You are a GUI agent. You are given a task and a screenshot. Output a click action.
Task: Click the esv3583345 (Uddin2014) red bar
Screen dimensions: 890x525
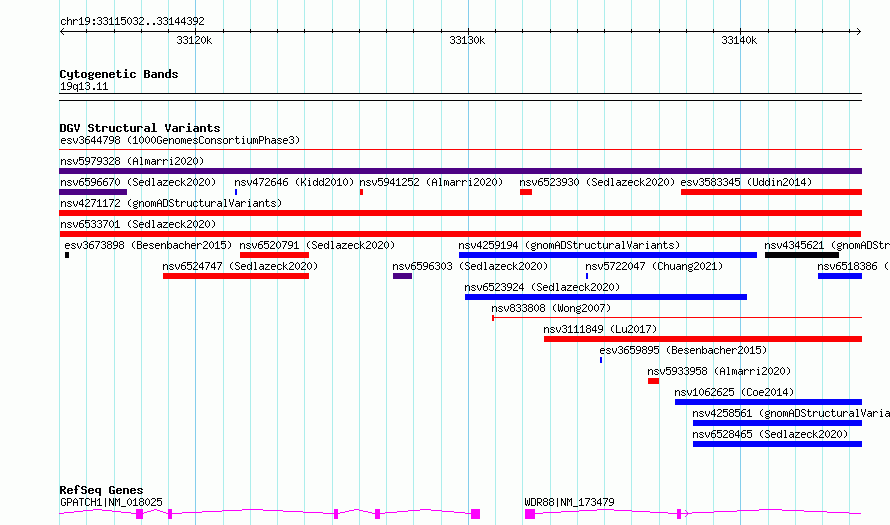pyautogui.click(x=771, y=192)
